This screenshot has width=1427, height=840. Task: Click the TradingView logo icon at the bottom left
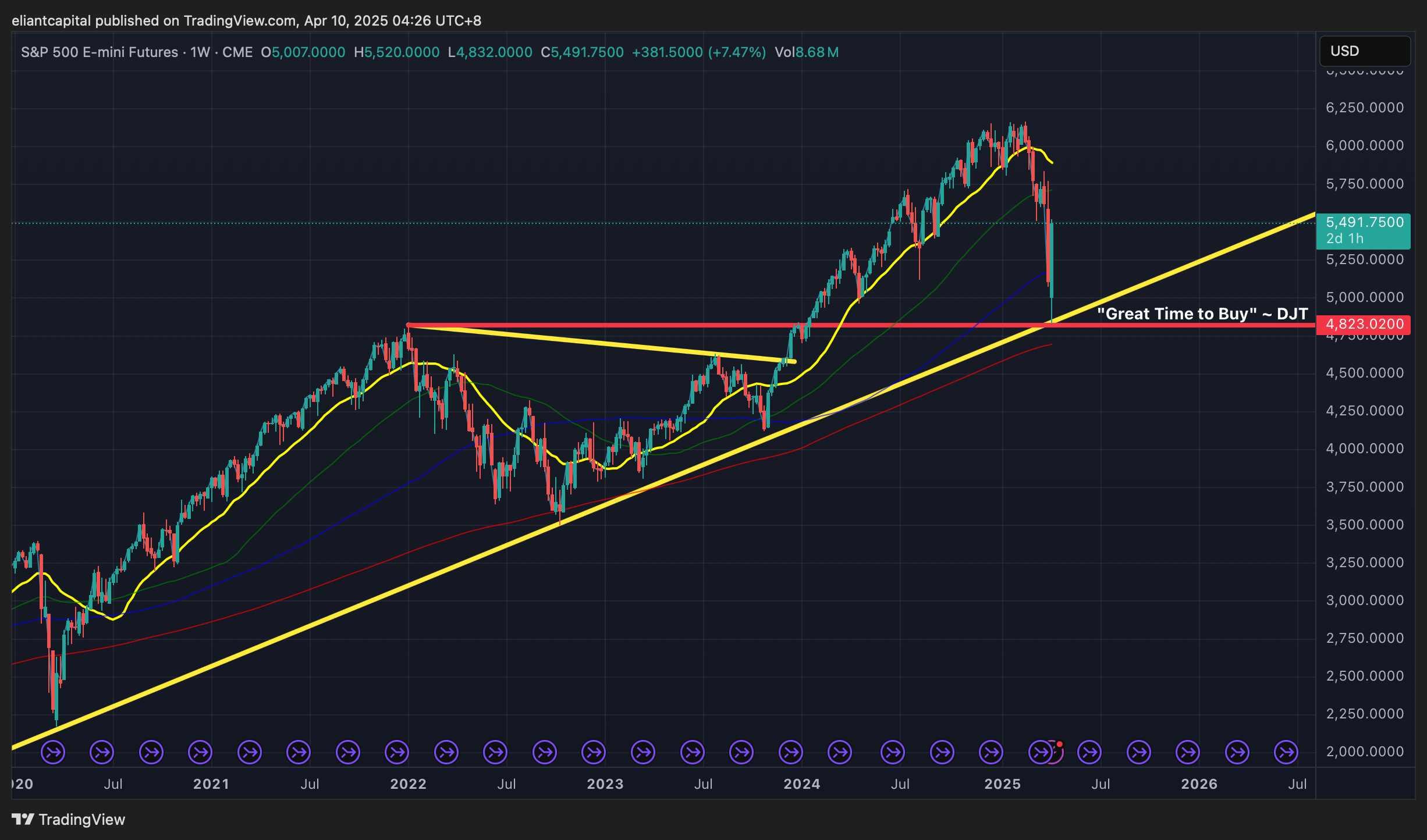[23, 819]
